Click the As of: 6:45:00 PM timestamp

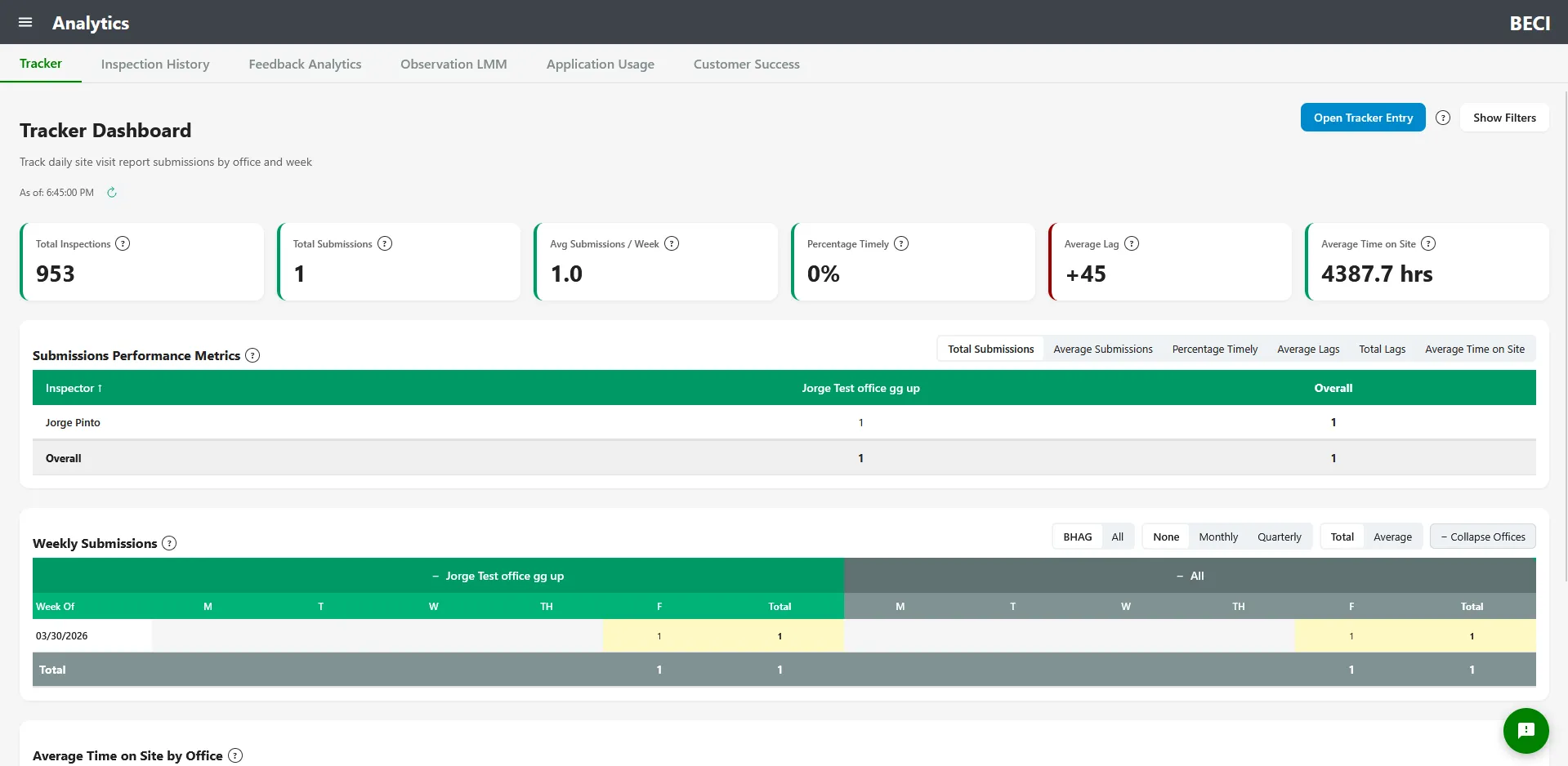click(x=56, y=193)
